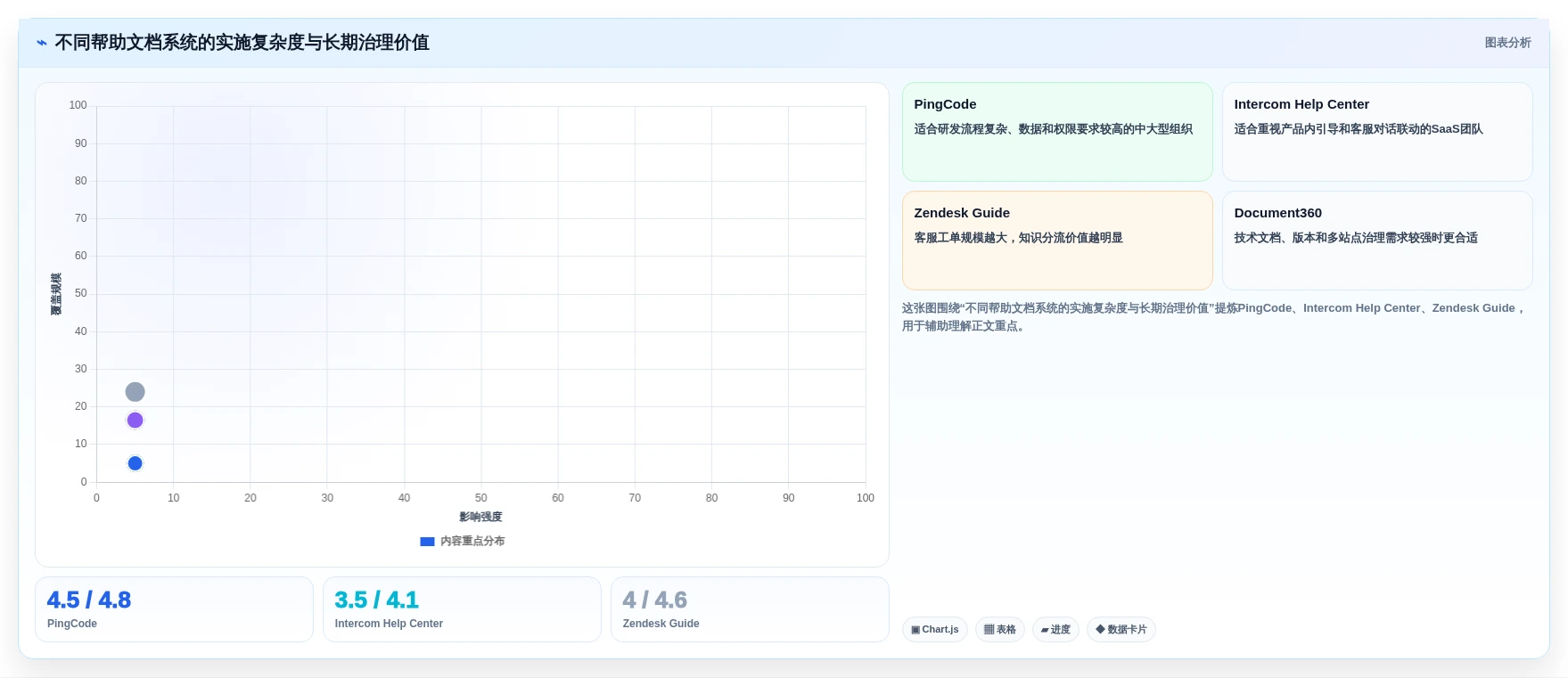Click the text 适合重视产品内引导和客服对话联动的SaaS团队
Screen dimensions: 1568x678
(1359, 129)
